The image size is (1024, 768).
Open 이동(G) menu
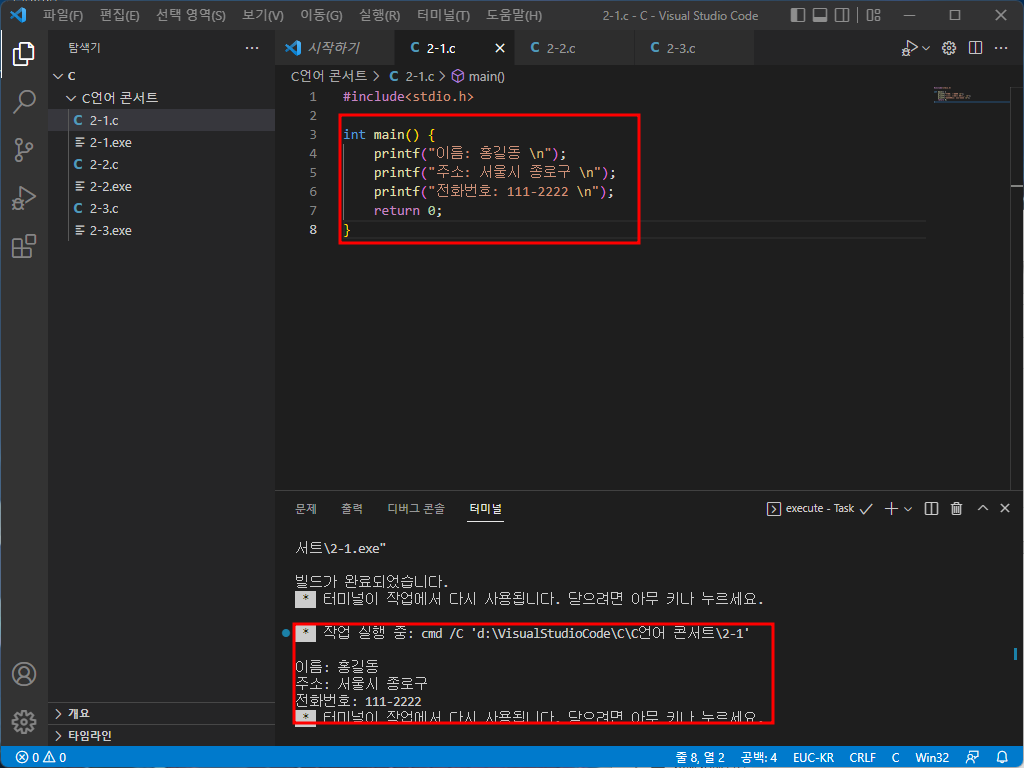click(x=321, y=15)
